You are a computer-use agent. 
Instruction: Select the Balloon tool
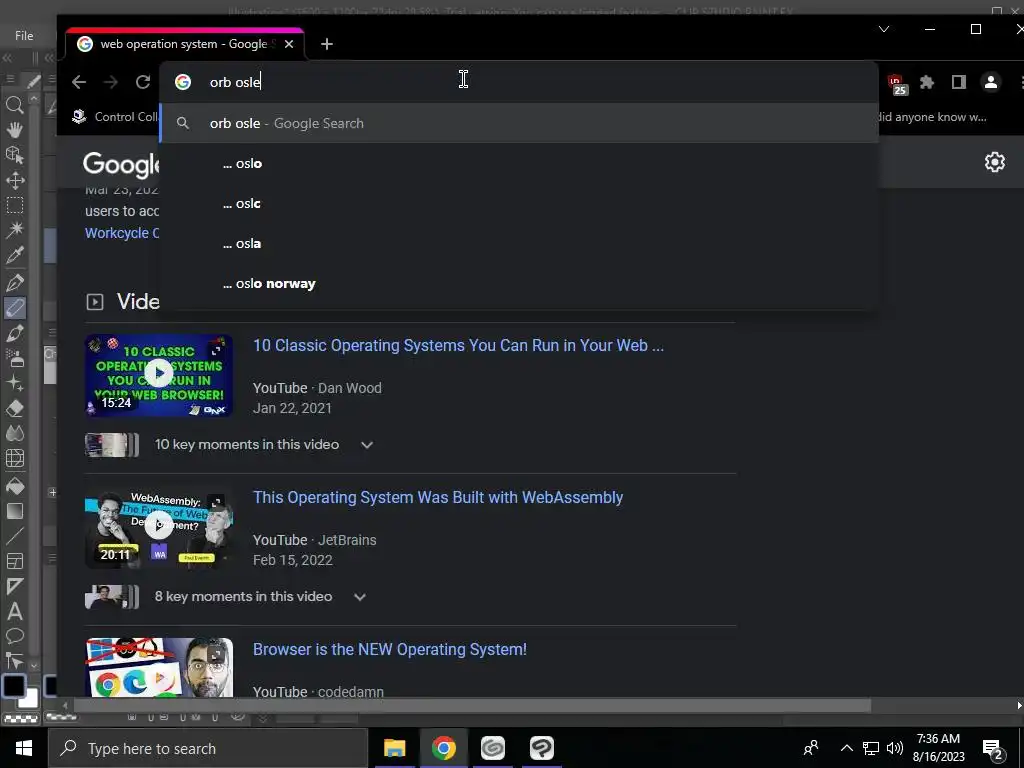[x=14, y=636]
